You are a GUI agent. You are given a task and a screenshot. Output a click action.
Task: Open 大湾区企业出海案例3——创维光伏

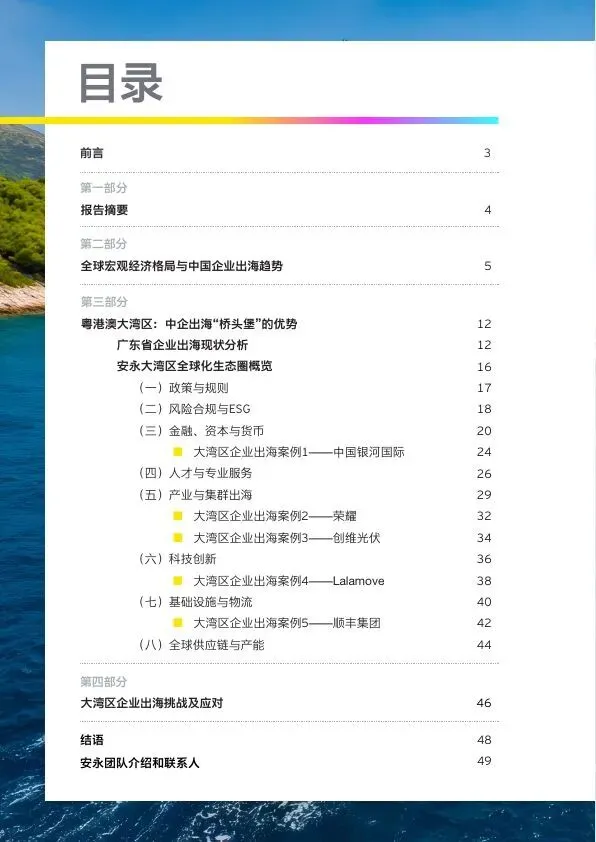287,538
